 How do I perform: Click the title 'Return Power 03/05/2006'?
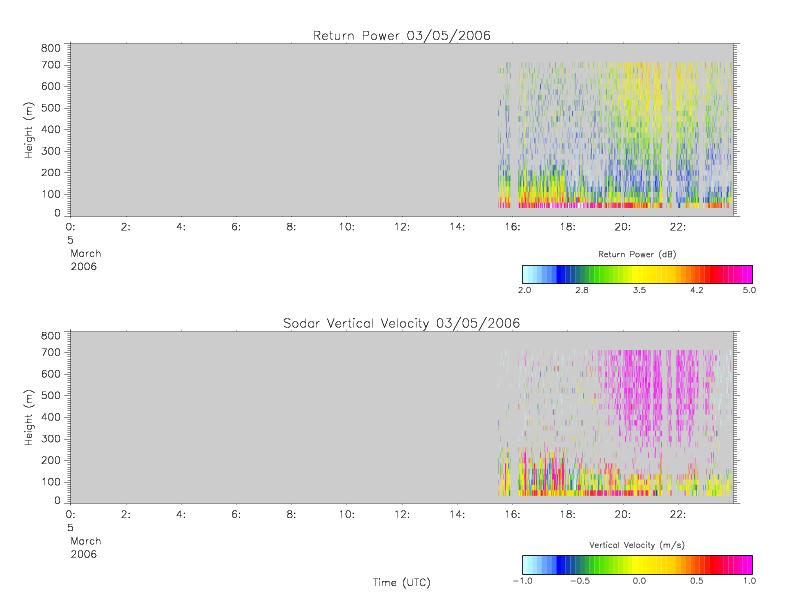402,35
